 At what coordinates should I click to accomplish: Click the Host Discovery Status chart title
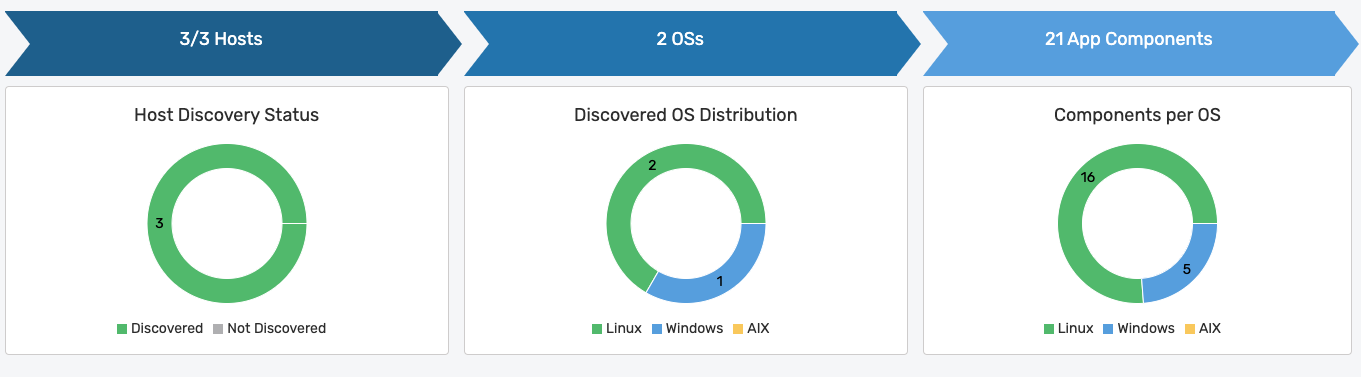(227, 115)
